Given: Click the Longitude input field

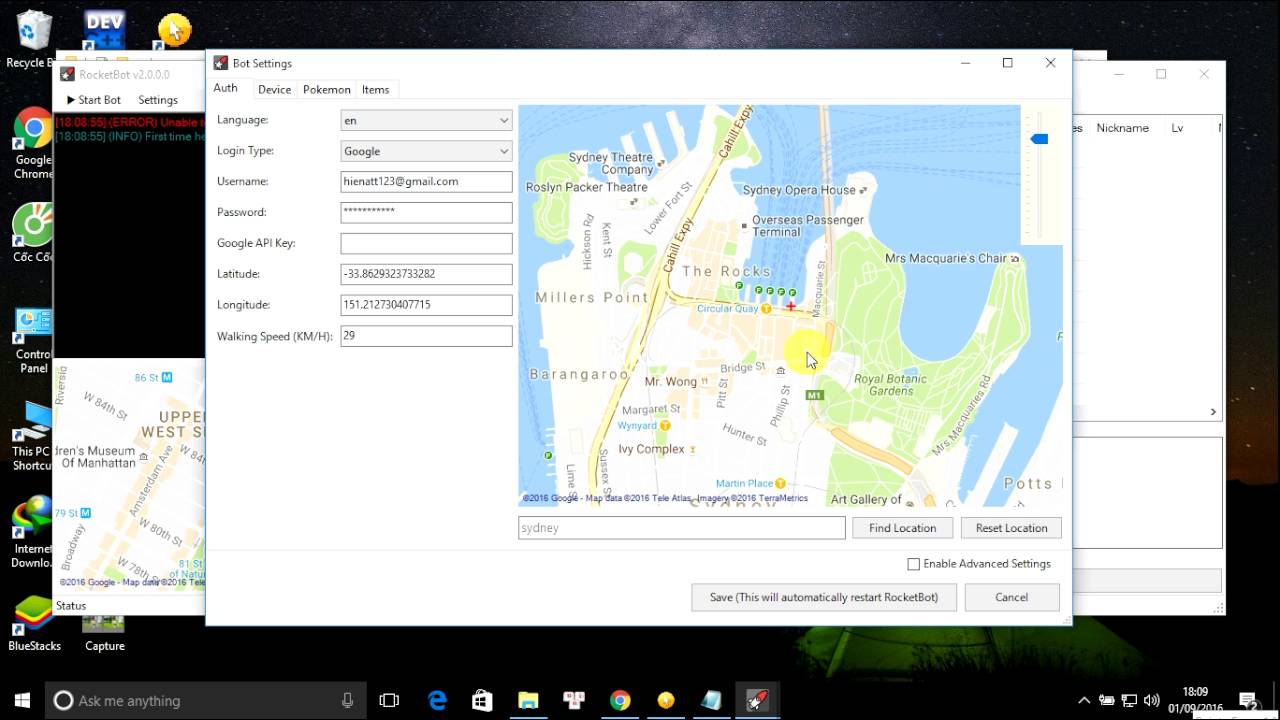Looking at the screenshot, I should 426,305.
